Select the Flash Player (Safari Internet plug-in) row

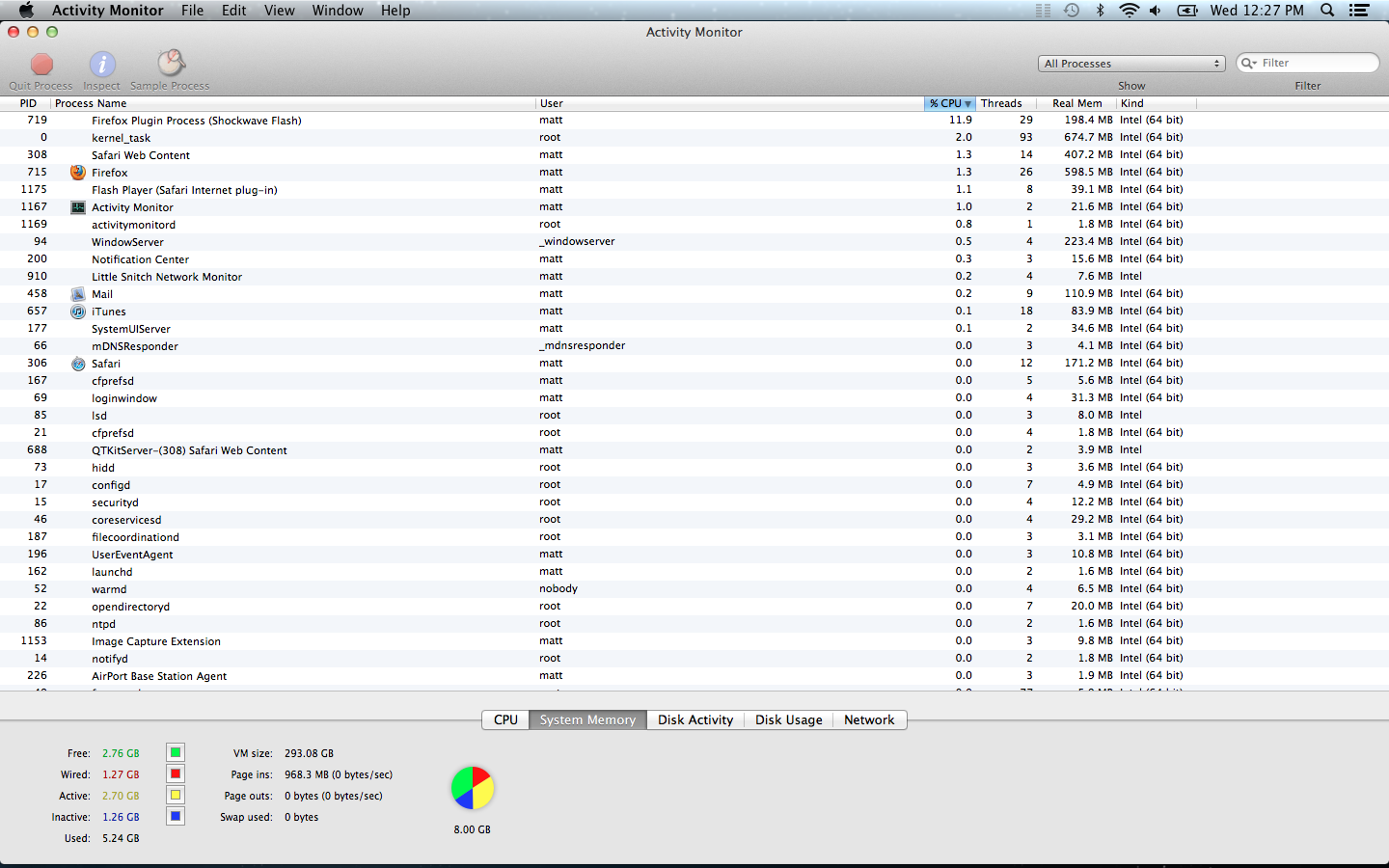pos(694,190)
